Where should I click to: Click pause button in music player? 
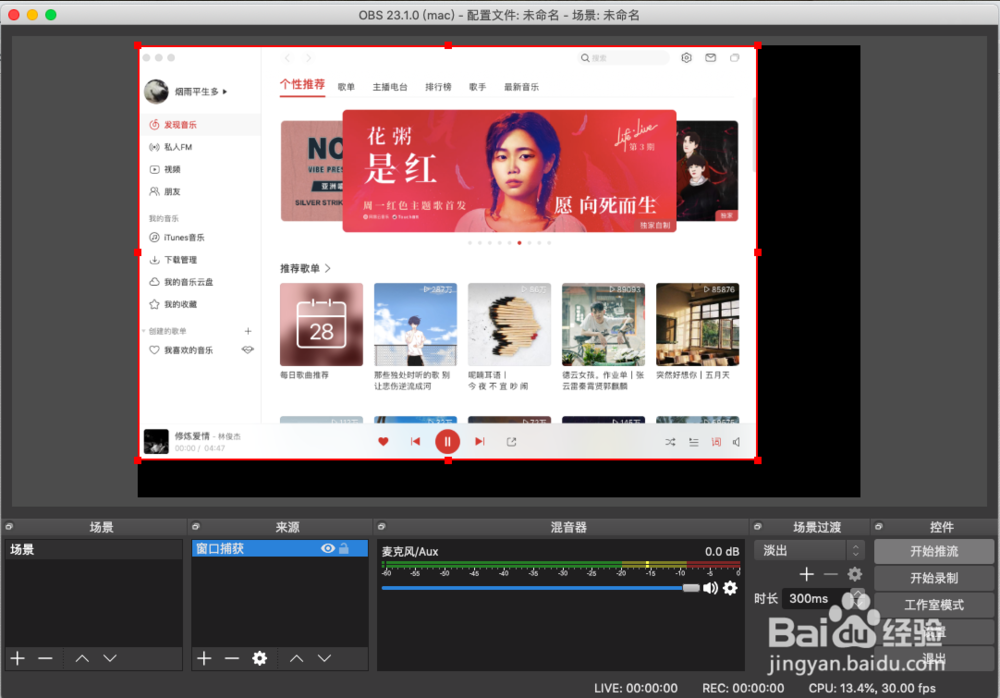click(448, 442)
